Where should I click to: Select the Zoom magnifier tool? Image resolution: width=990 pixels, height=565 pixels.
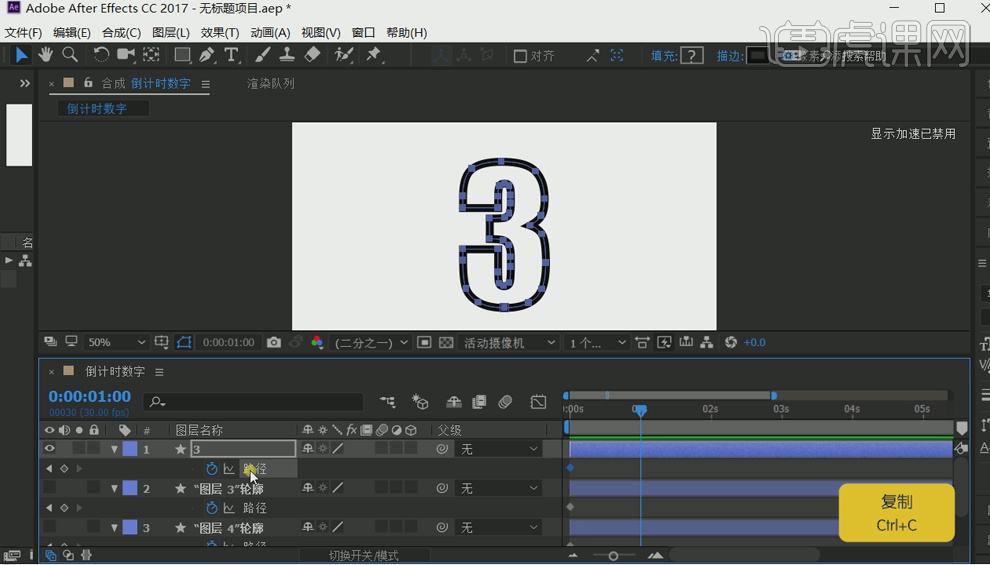(70, 55)
